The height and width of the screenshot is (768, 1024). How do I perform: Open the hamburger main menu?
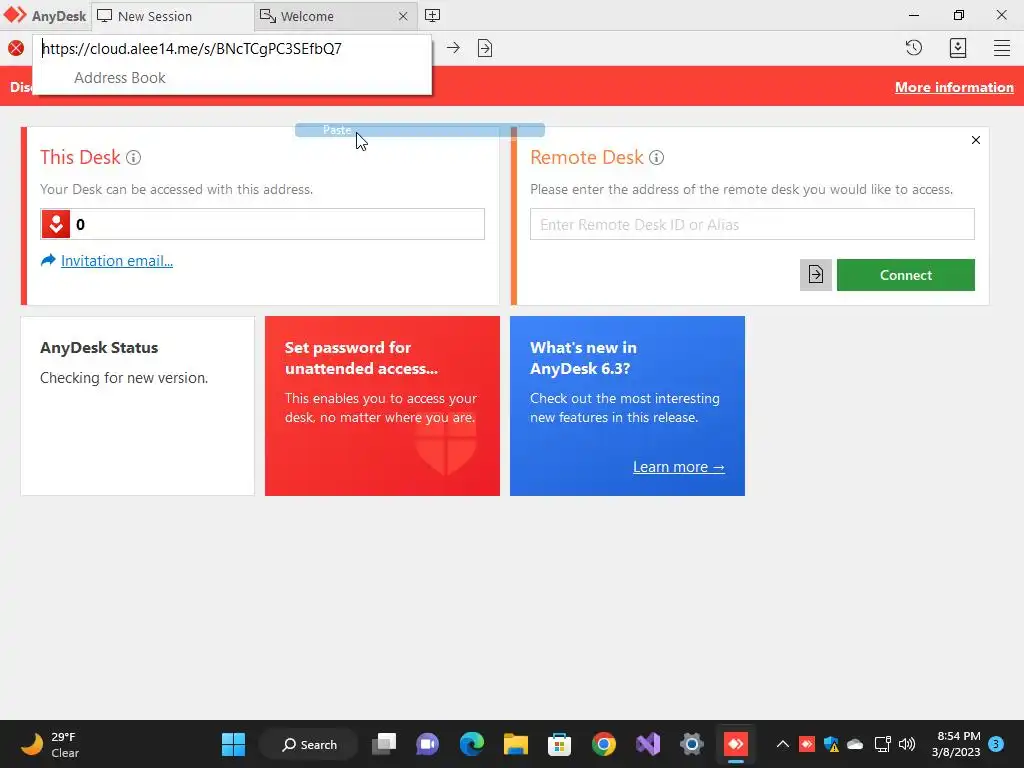tap(1002, 48)
